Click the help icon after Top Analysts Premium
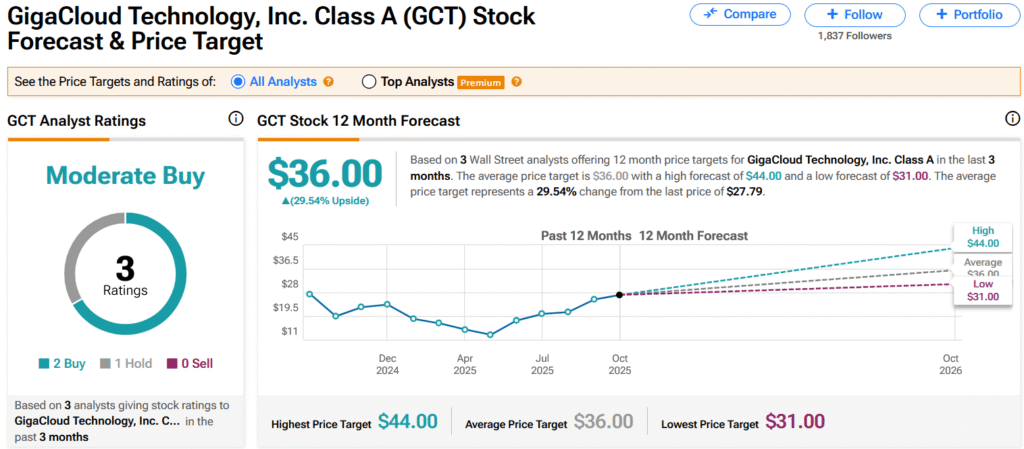 (x=516, y=82)
